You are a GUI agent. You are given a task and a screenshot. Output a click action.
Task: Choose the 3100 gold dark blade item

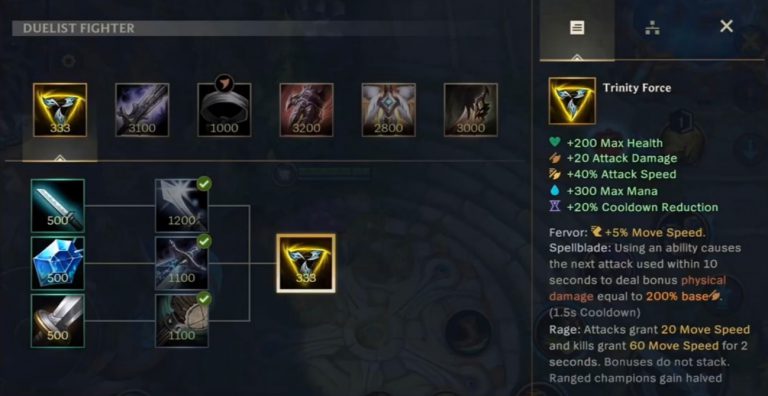tap(142, 110)
